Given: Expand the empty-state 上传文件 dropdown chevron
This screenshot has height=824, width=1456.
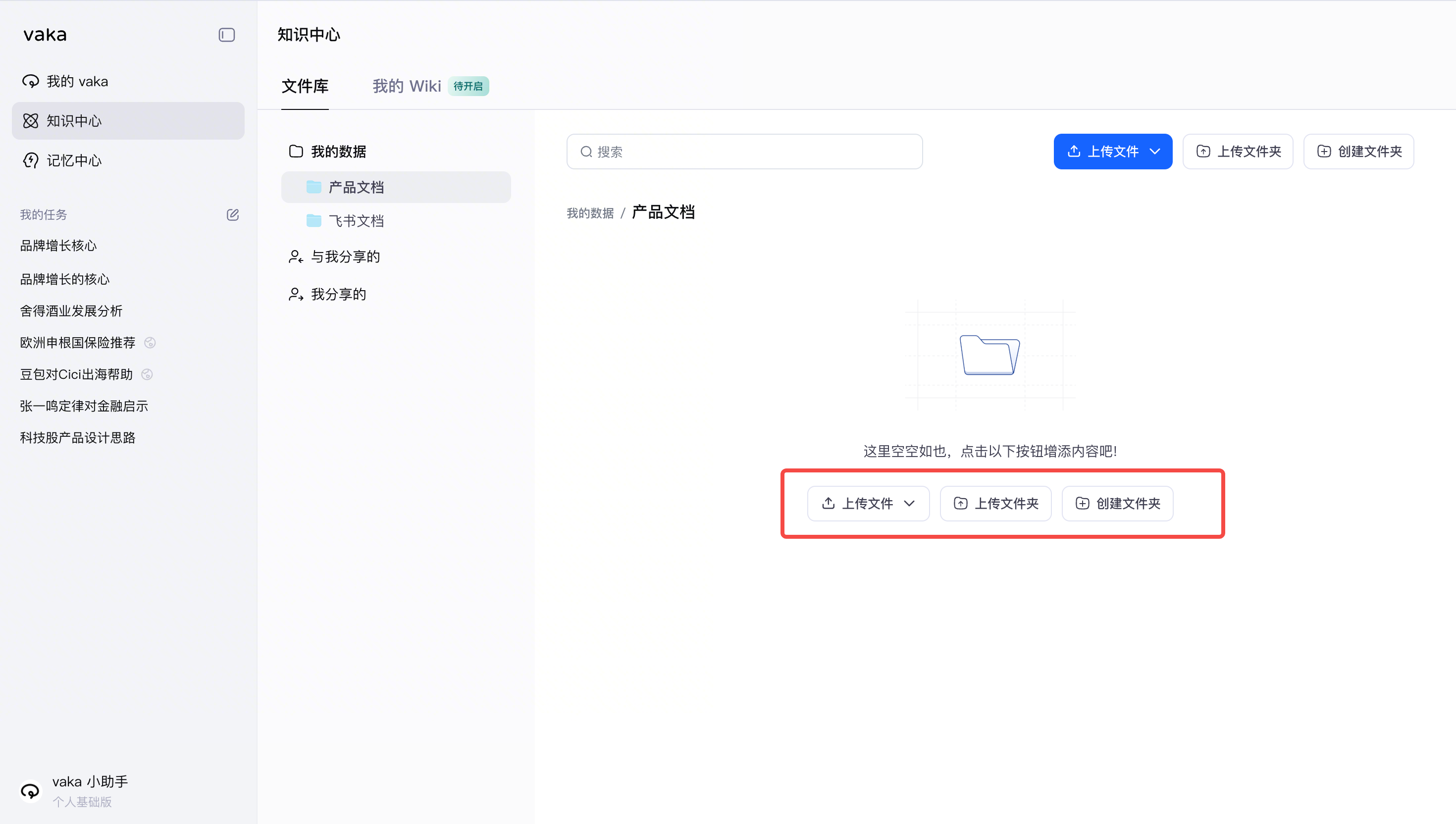Looking at the screenshot, I should click(909, 504).
